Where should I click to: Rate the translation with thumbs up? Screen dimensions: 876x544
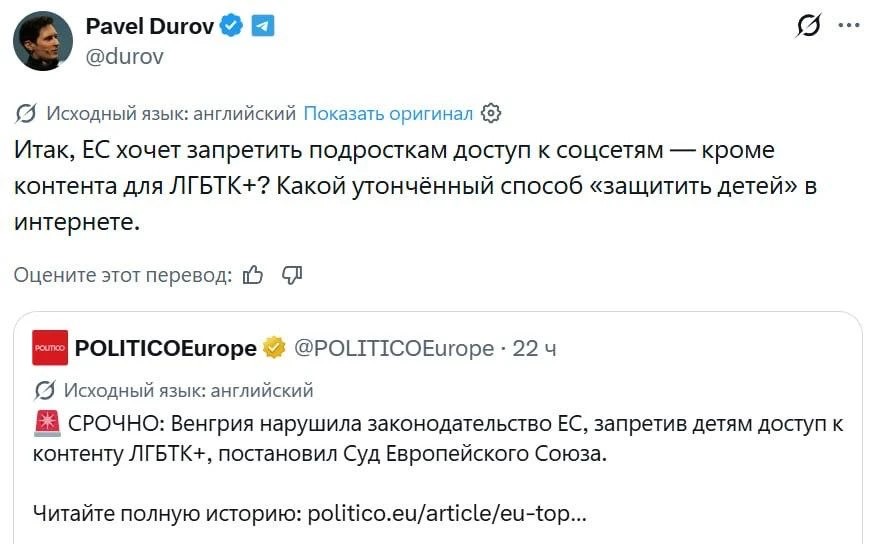pyautogui.click(x=253, y=274)
